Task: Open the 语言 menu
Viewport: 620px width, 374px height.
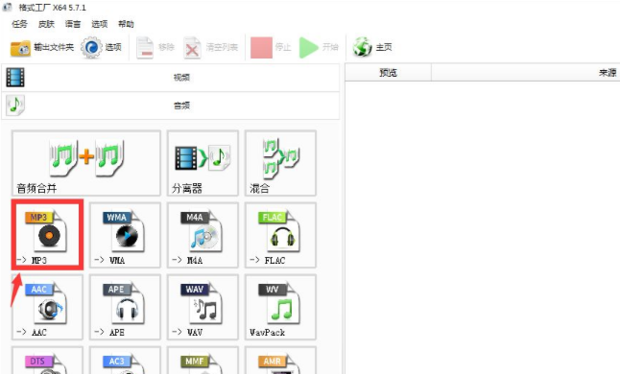Action: (73, 24)
